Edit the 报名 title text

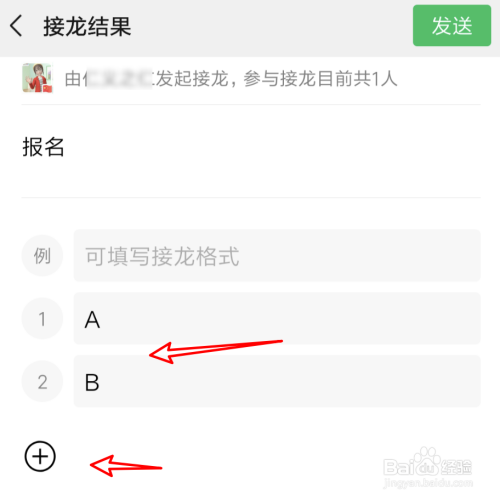(43, 147)
